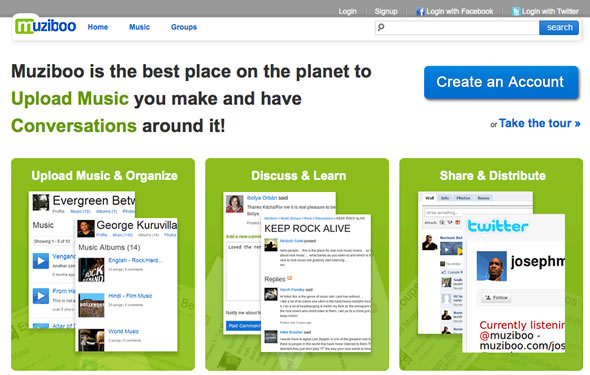Click the blue search button
Viewport: 590px width, 375px height.
(x=559, y=27)
